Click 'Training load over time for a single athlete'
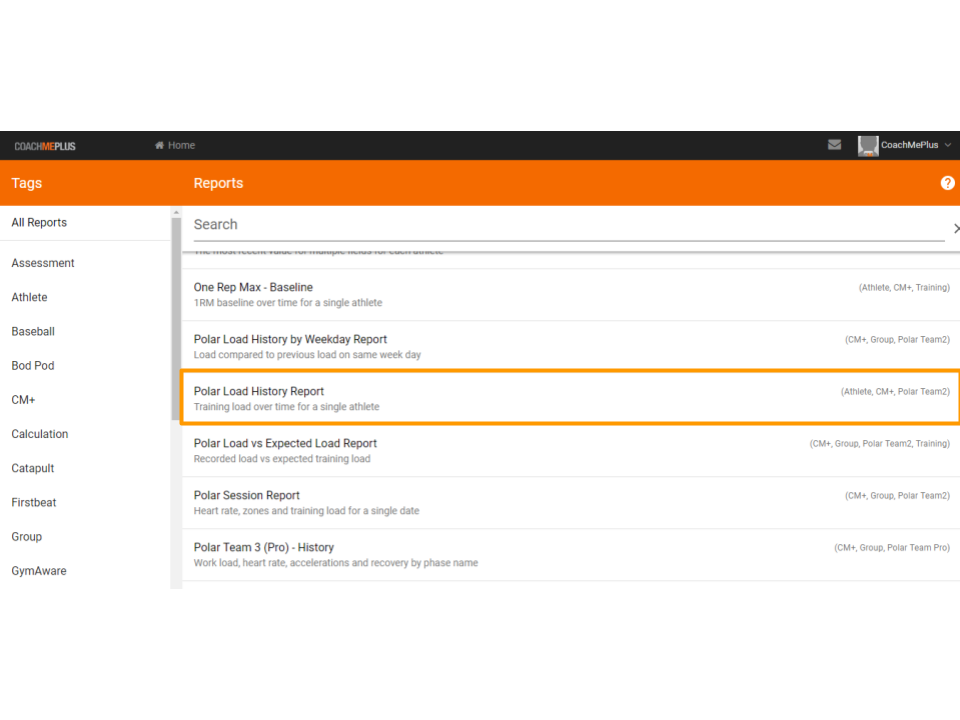 coord(287,407)
